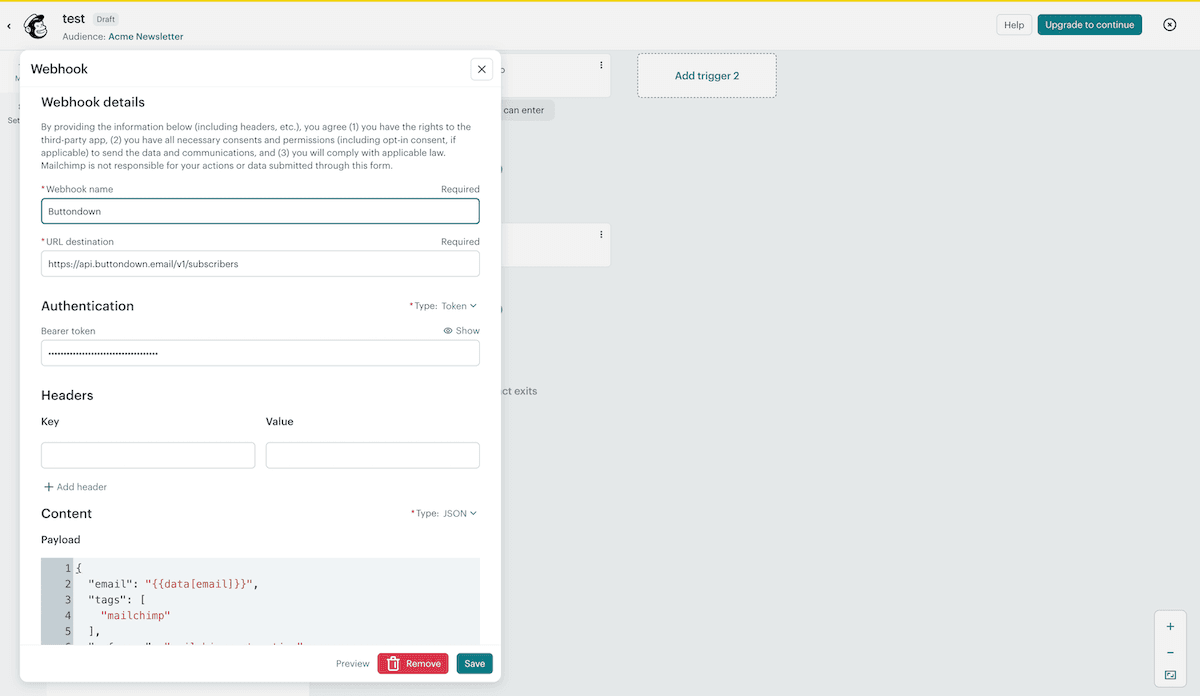1200x696 pixels.
Task: Click Upgrade to continue
Action: [1089, 24]
